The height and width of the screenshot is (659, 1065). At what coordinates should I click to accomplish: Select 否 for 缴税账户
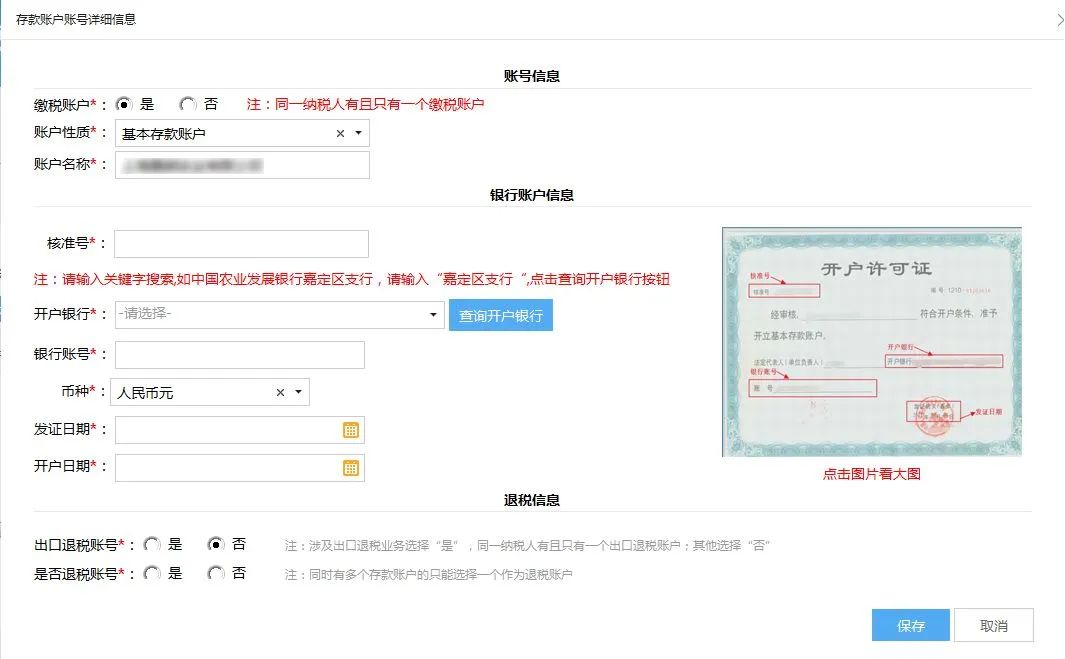pos(187,104)
